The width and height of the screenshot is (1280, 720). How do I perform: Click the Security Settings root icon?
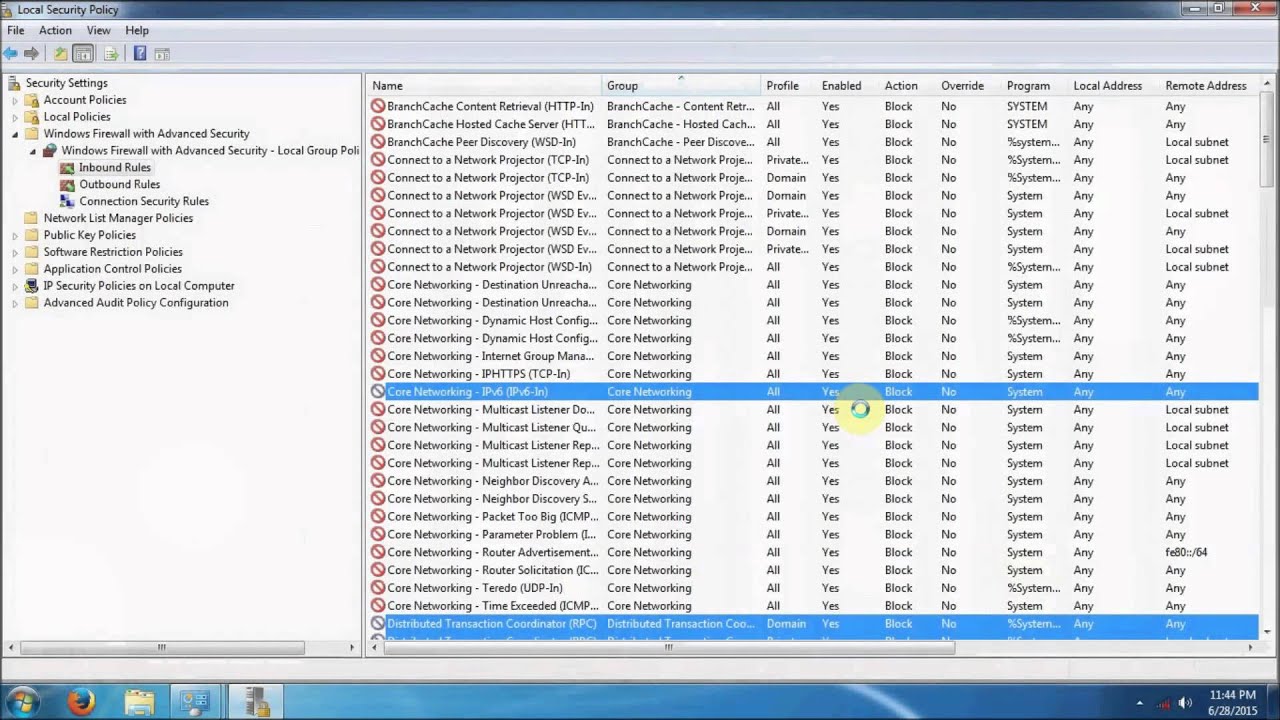[x=14, y=83]
